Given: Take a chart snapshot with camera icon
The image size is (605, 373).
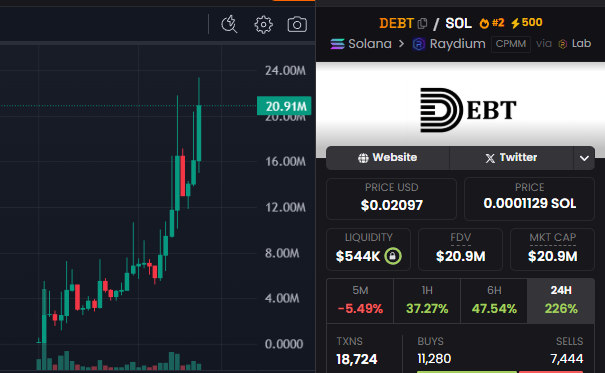Looking at the screenshot, I should [297, 25].
